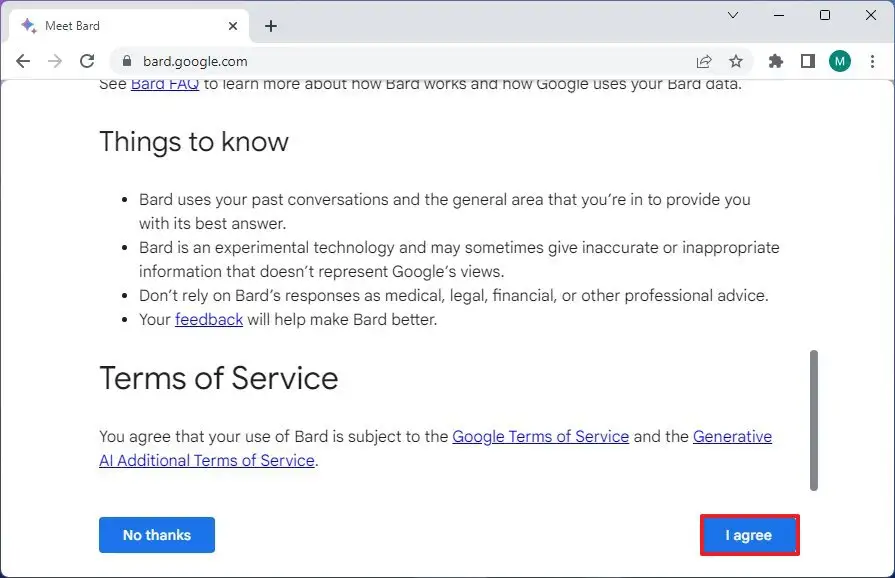This screenshot has width=895, height=578.
Task: Click the back navigation arrow
Action: pyautogui.click(x=22, y=61)
